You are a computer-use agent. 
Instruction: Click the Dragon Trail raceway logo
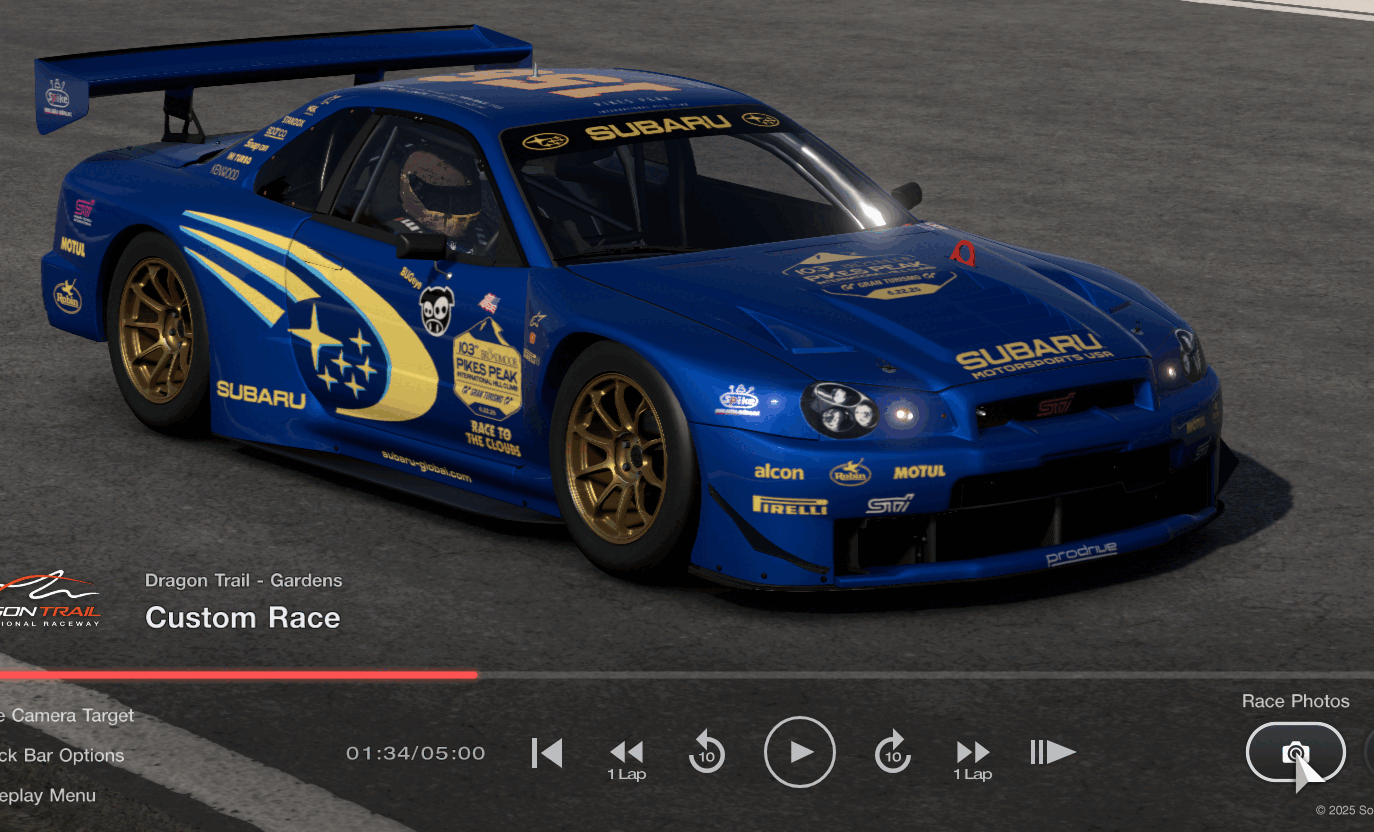pyautogui.click(x=50, y=598)
